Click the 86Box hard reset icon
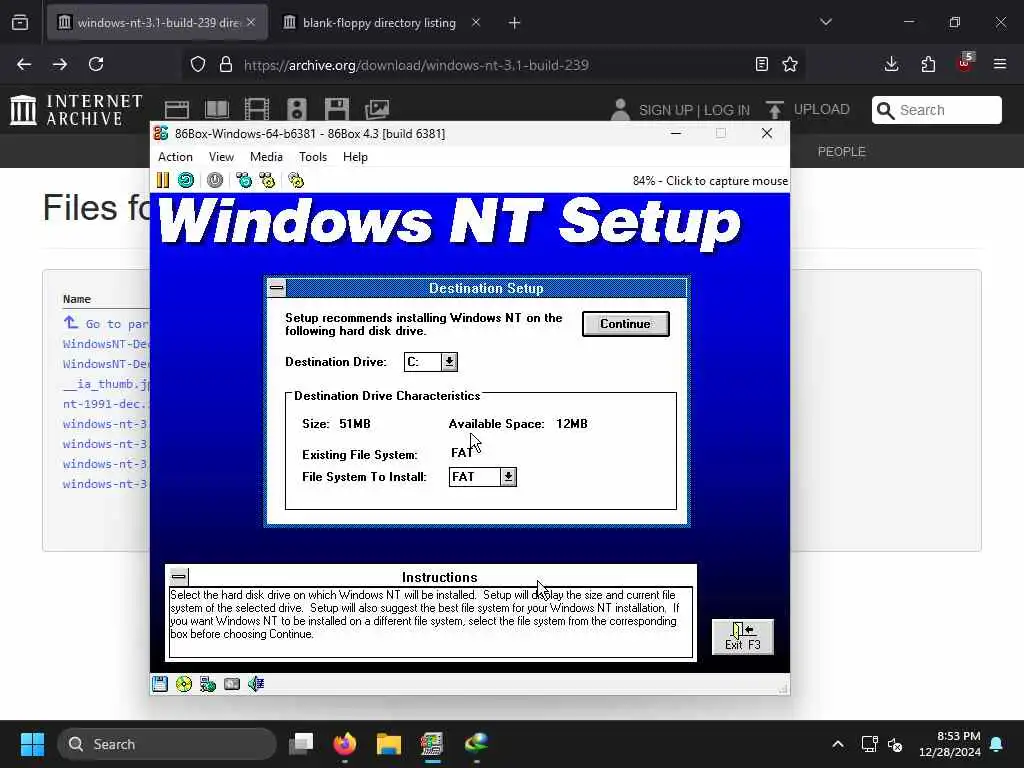Image resolution: width=1024 pixels, height=768 pixels. (x=186, y=180)
